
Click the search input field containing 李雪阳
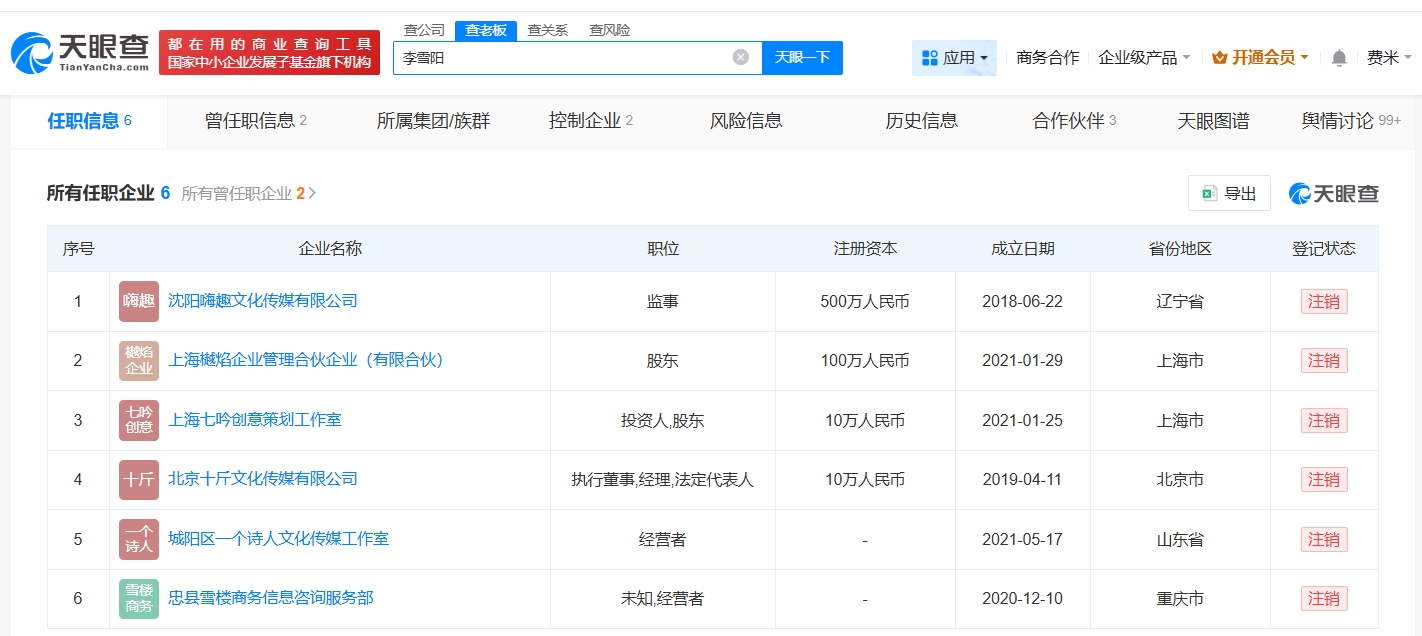click(x=560, y=58)
